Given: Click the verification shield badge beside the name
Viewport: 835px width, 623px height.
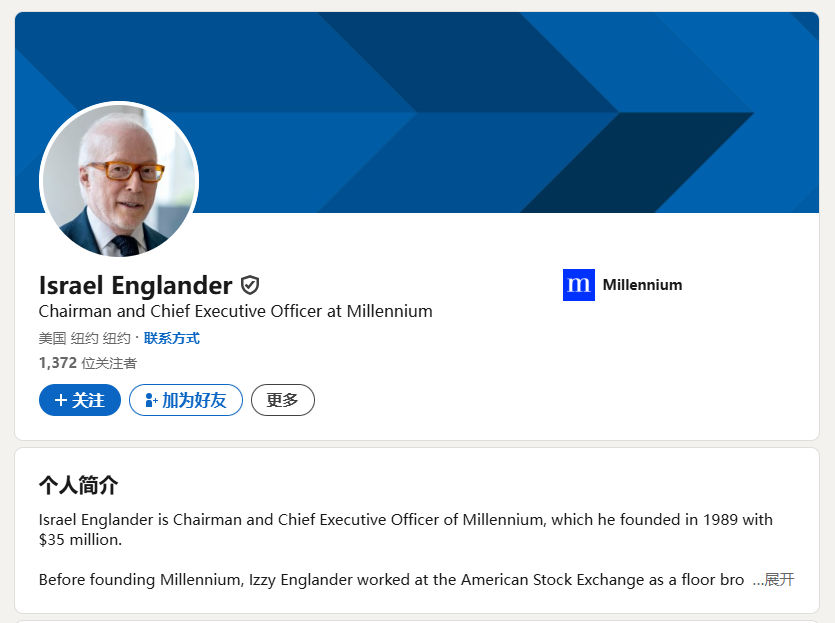Looking at the screenshot, I should click(250, 285).
